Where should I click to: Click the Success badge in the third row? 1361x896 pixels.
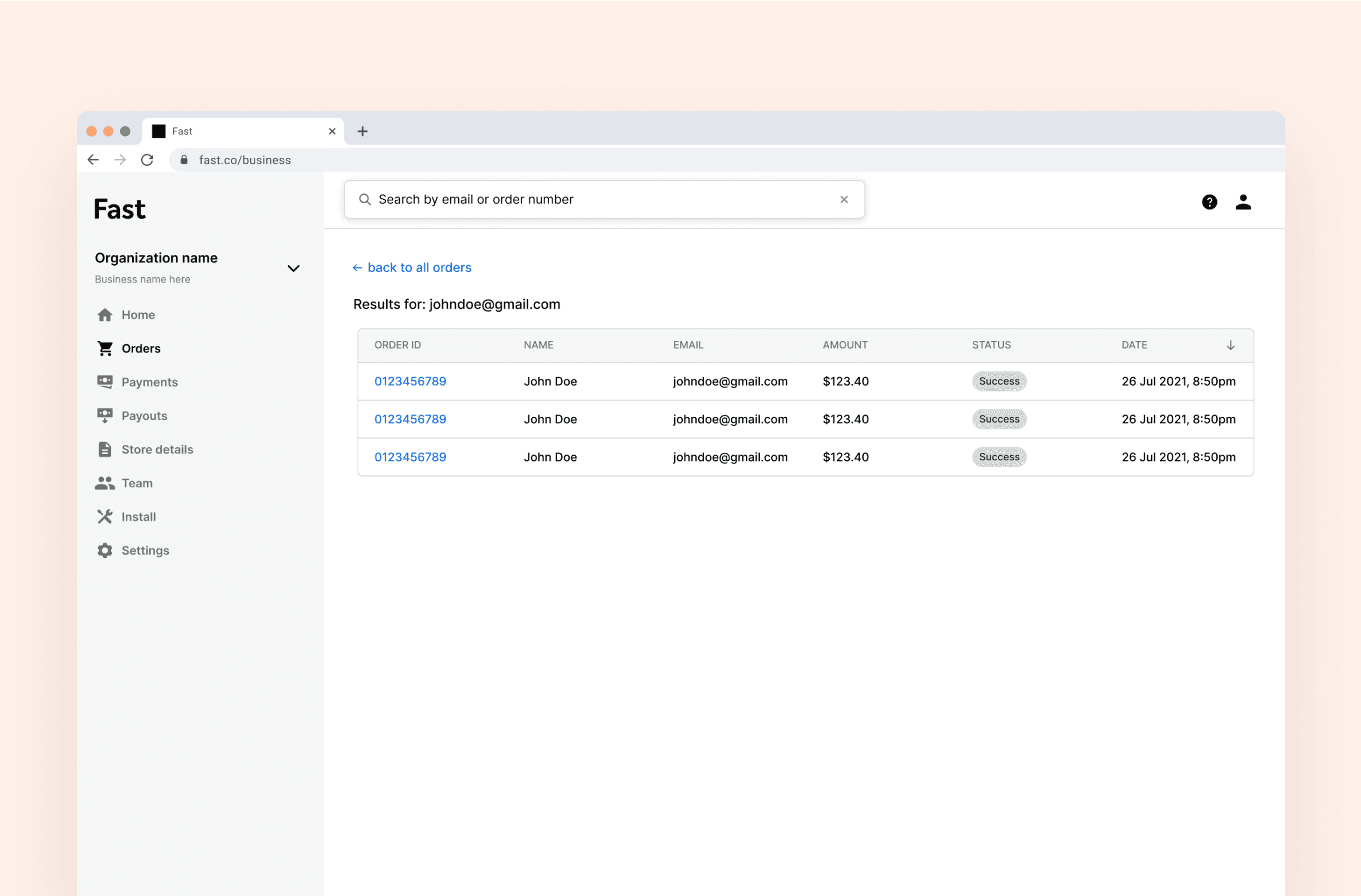[x=999, y=457]
